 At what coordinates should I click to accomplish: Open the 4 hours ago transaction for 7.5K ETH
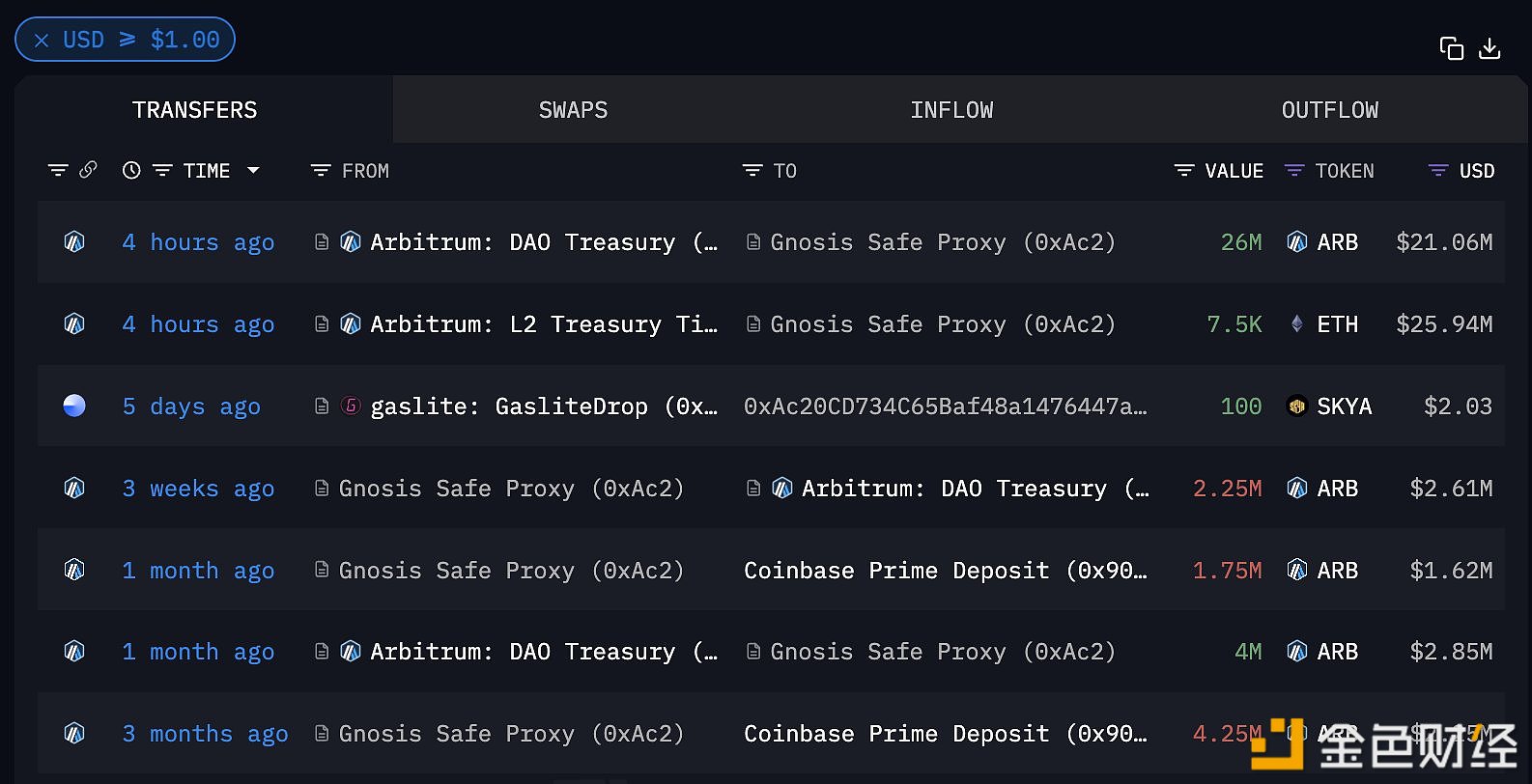(x=198, y=324)
